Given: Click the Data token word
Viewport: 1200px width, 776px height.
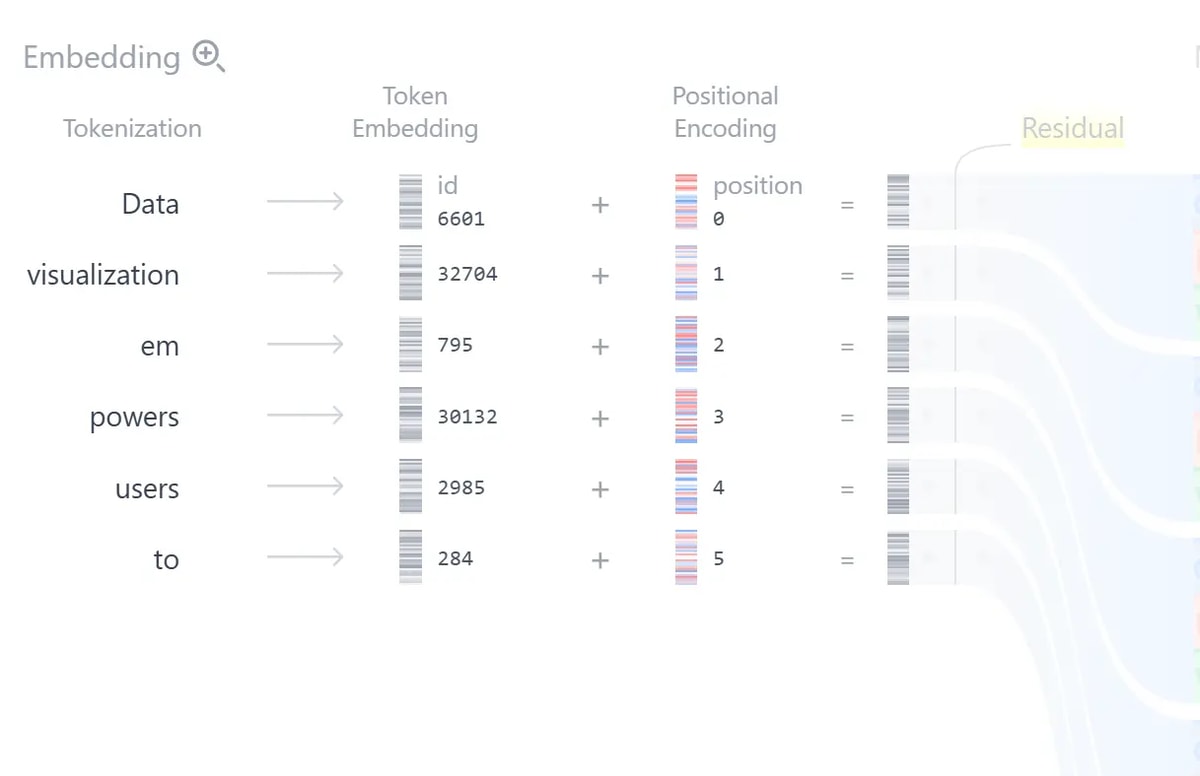Looking at the screenshot, I should pos(150,204).
